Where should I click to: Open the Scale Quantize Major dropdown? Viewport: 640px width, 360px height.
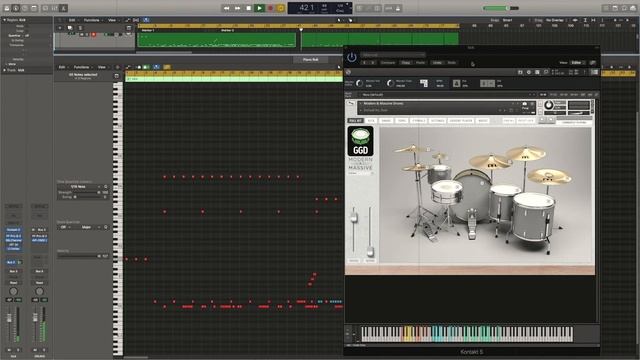[x=88, y=227]
